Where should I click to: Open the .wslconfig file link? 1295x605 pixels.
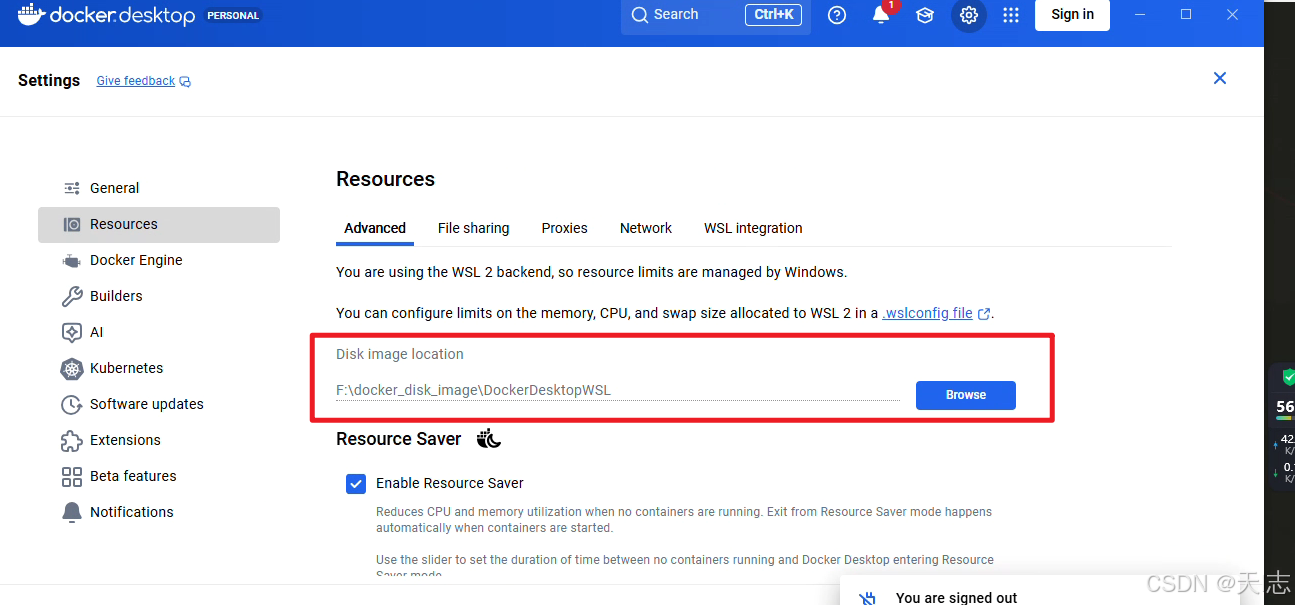point(928,312)
